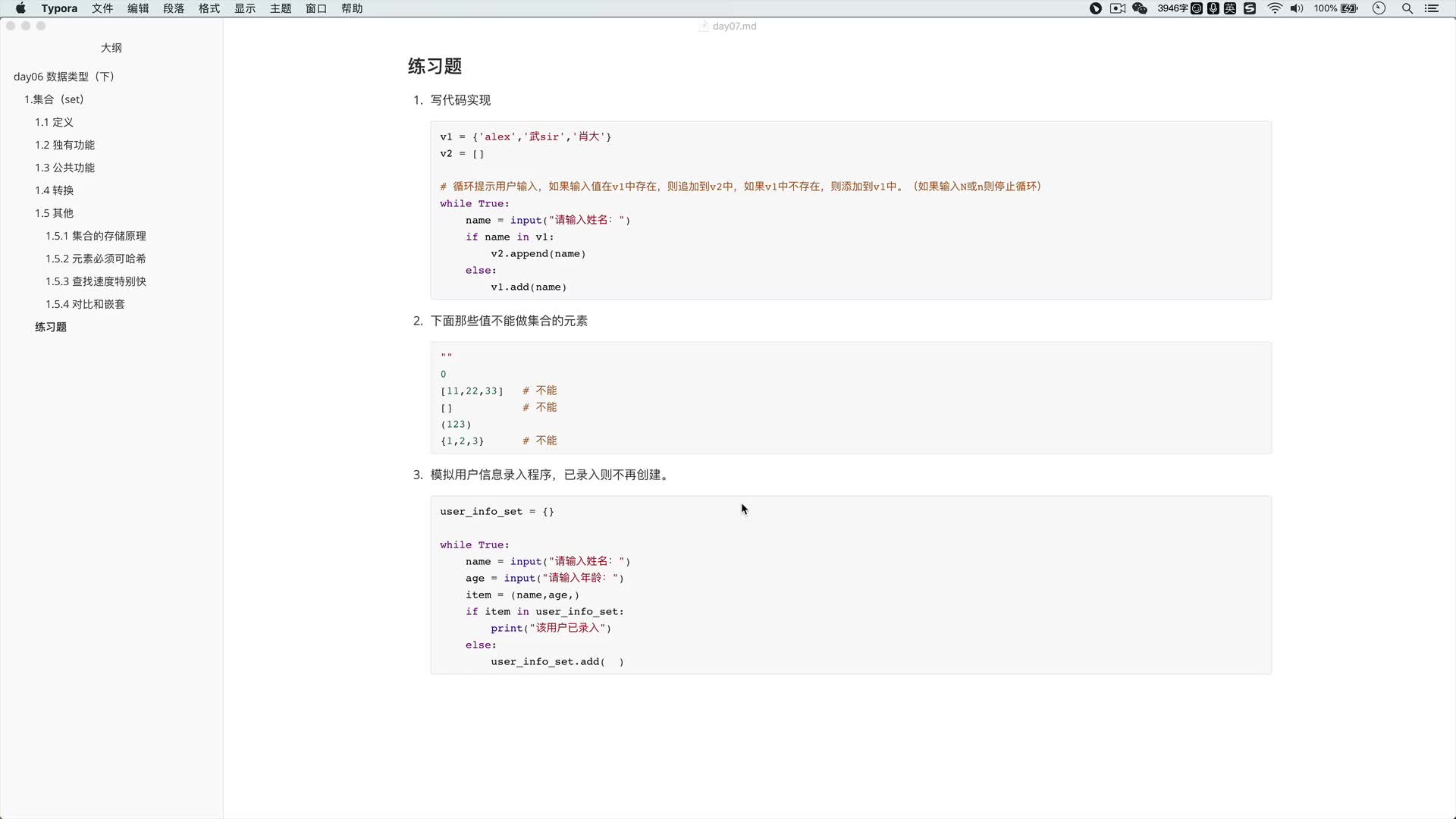Click the user_info_set = {} line
This screenshot has width=1456, height=819.
click(497, 511)
